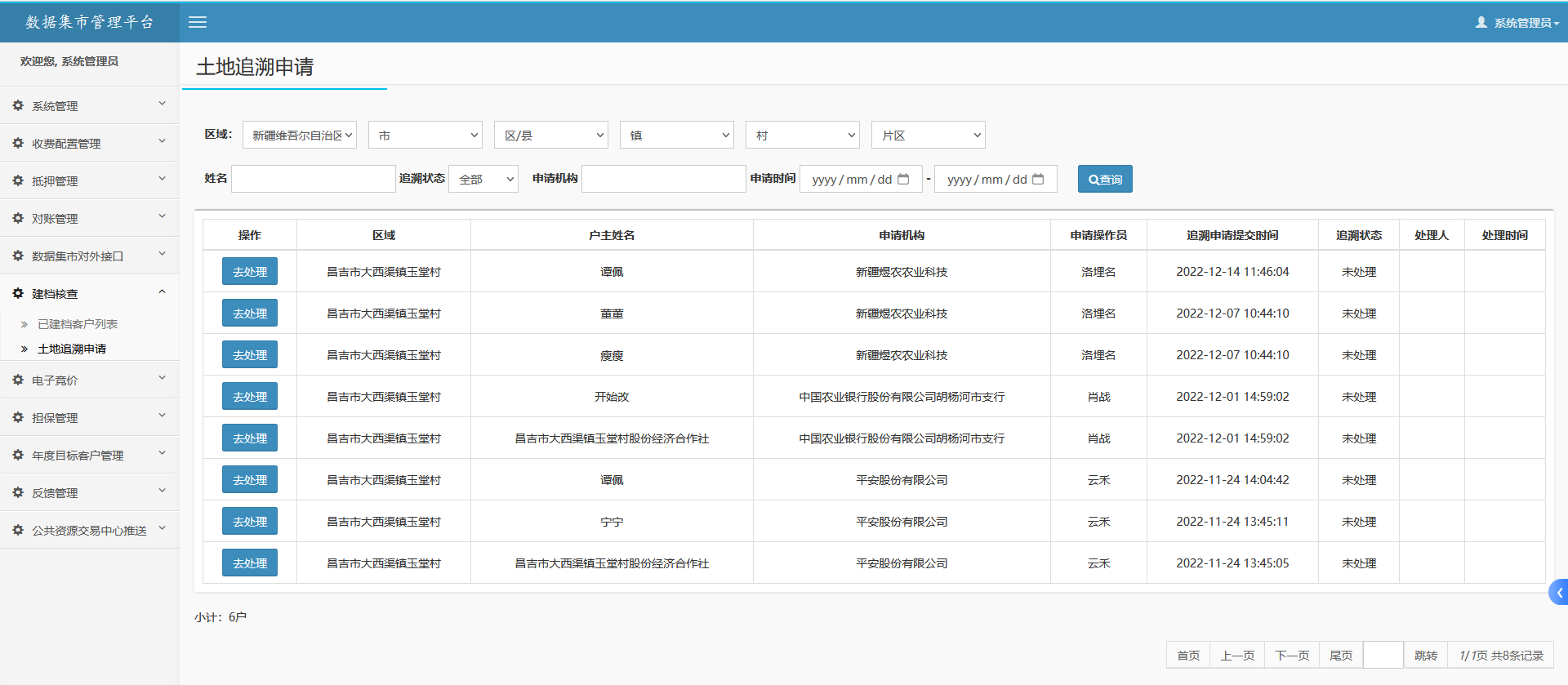Toggle the hamburger sidebar menu icon
This screenshot has width=1568, height=685.
pos(198,22)
